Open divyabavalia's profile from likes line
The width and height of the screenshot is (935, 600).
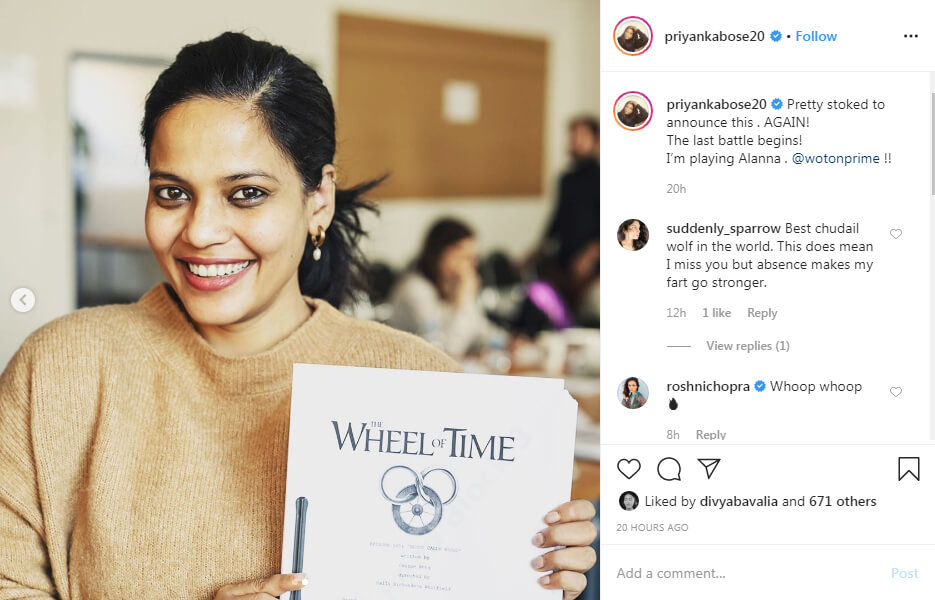point(738,502)
